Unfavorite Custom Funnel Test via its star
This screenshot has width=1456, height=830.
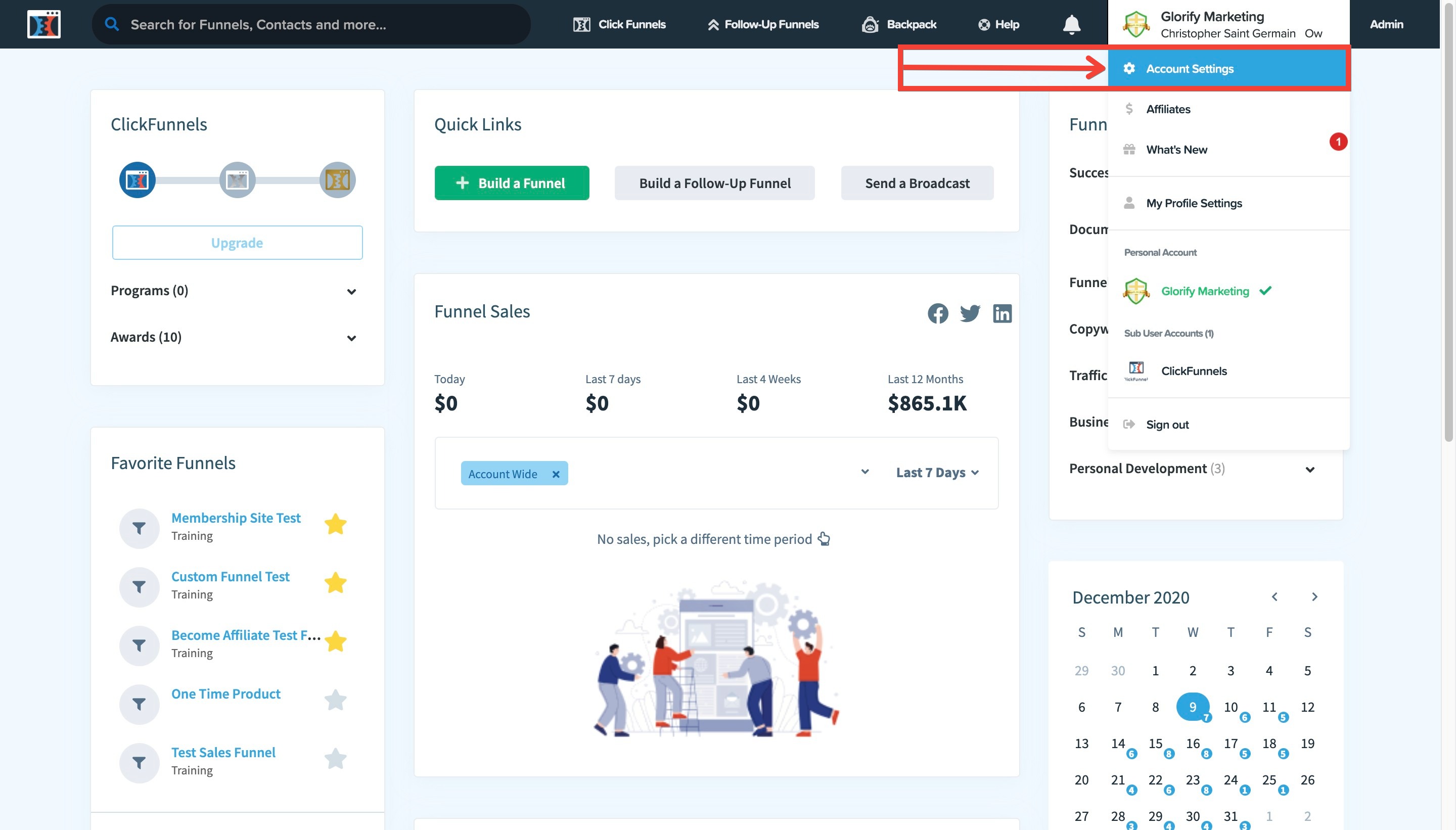tap(335, 583)
